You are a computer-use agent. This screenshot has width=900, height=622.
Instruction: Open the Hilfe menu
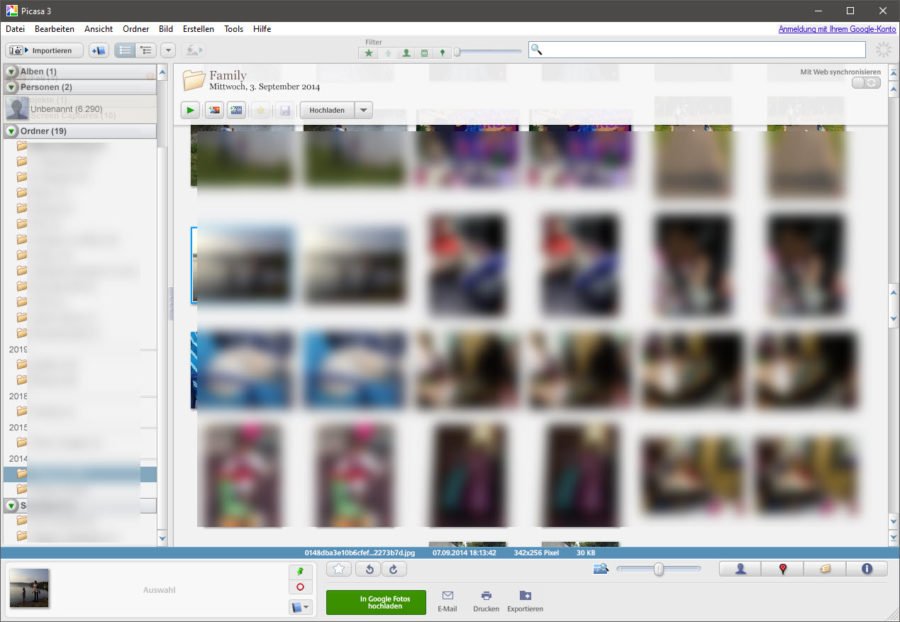click(x=262, y=29)
